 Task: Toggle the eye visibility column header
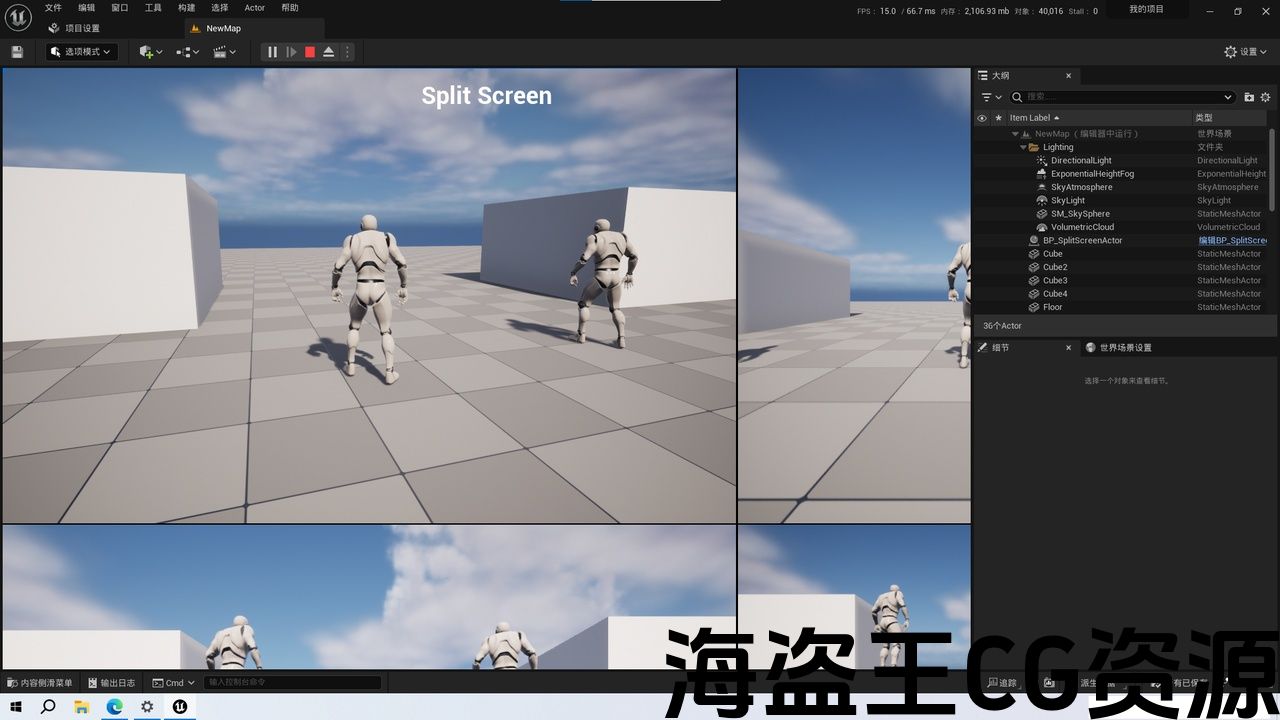[982, 118]
